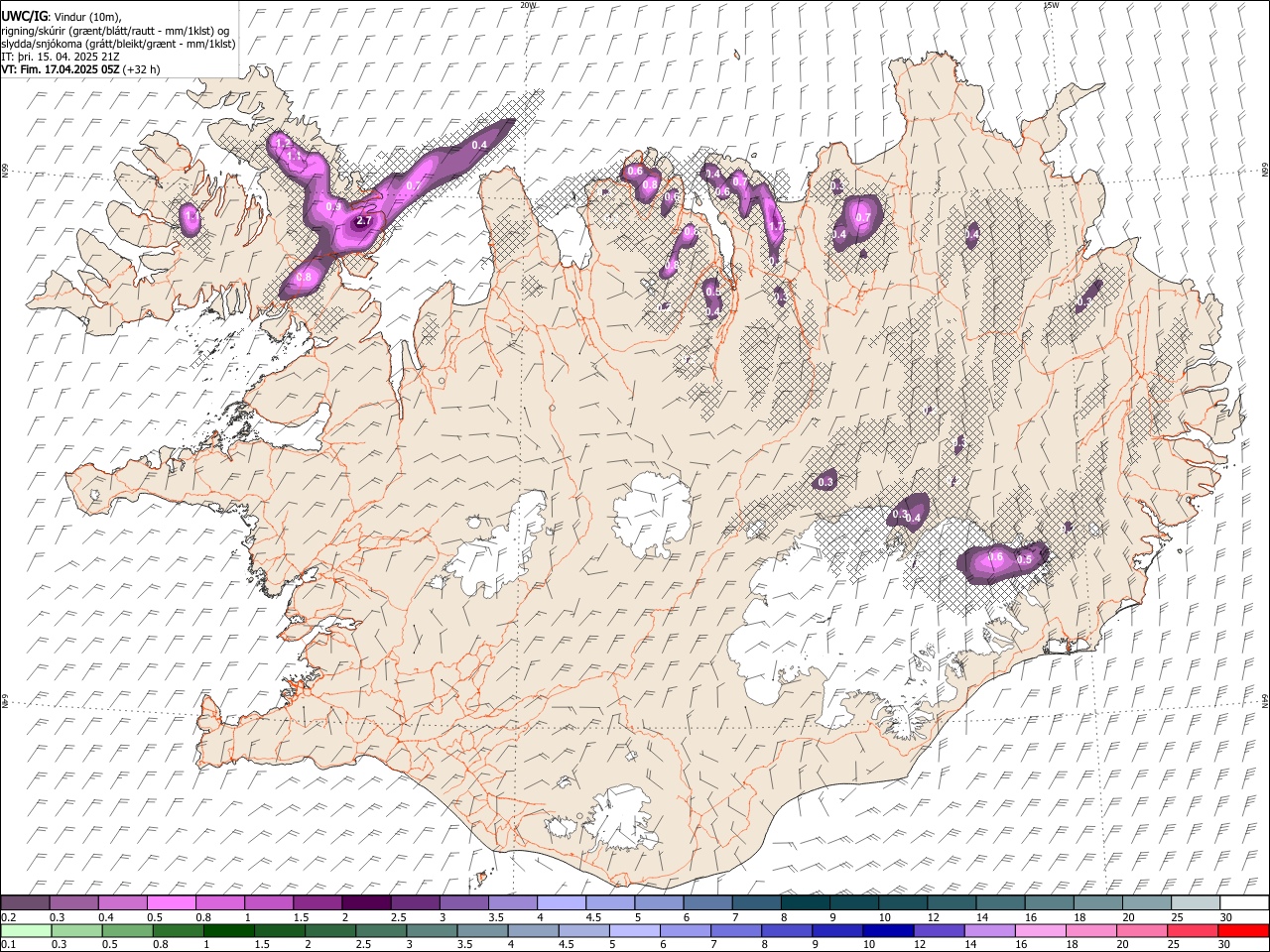Pick the darkest purple 2 swatch, upper legend
The width and height of the screenshot is (1270, 952).
pos(366,903)
